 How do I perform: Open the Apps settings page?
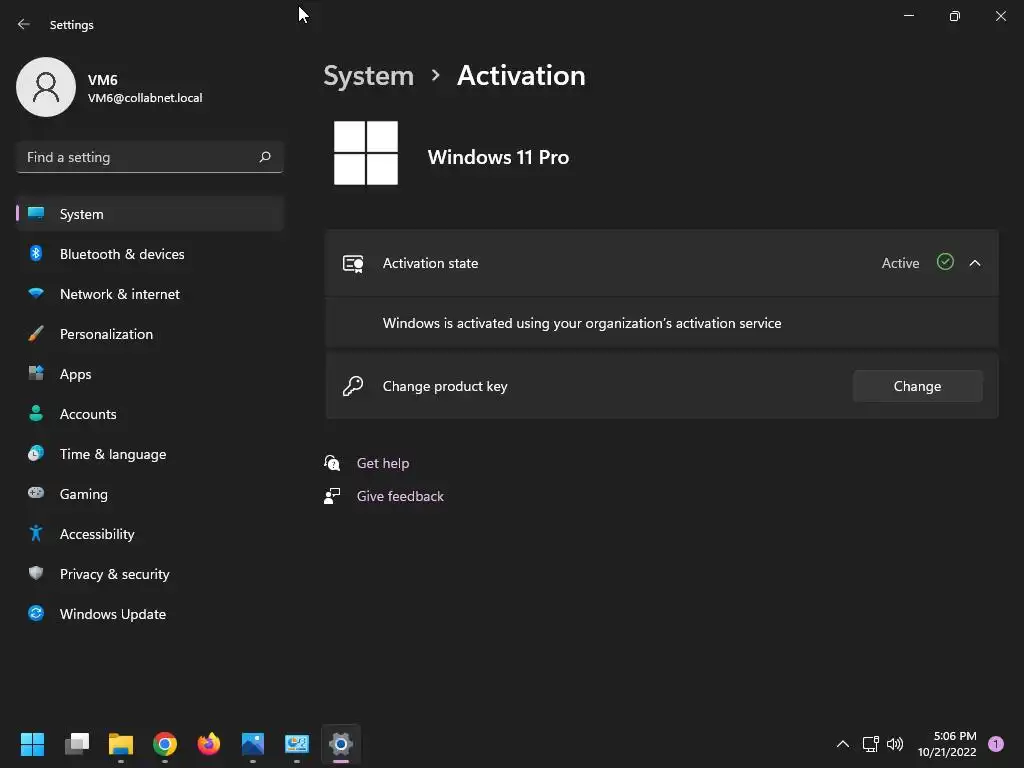(x=150, y=374)
